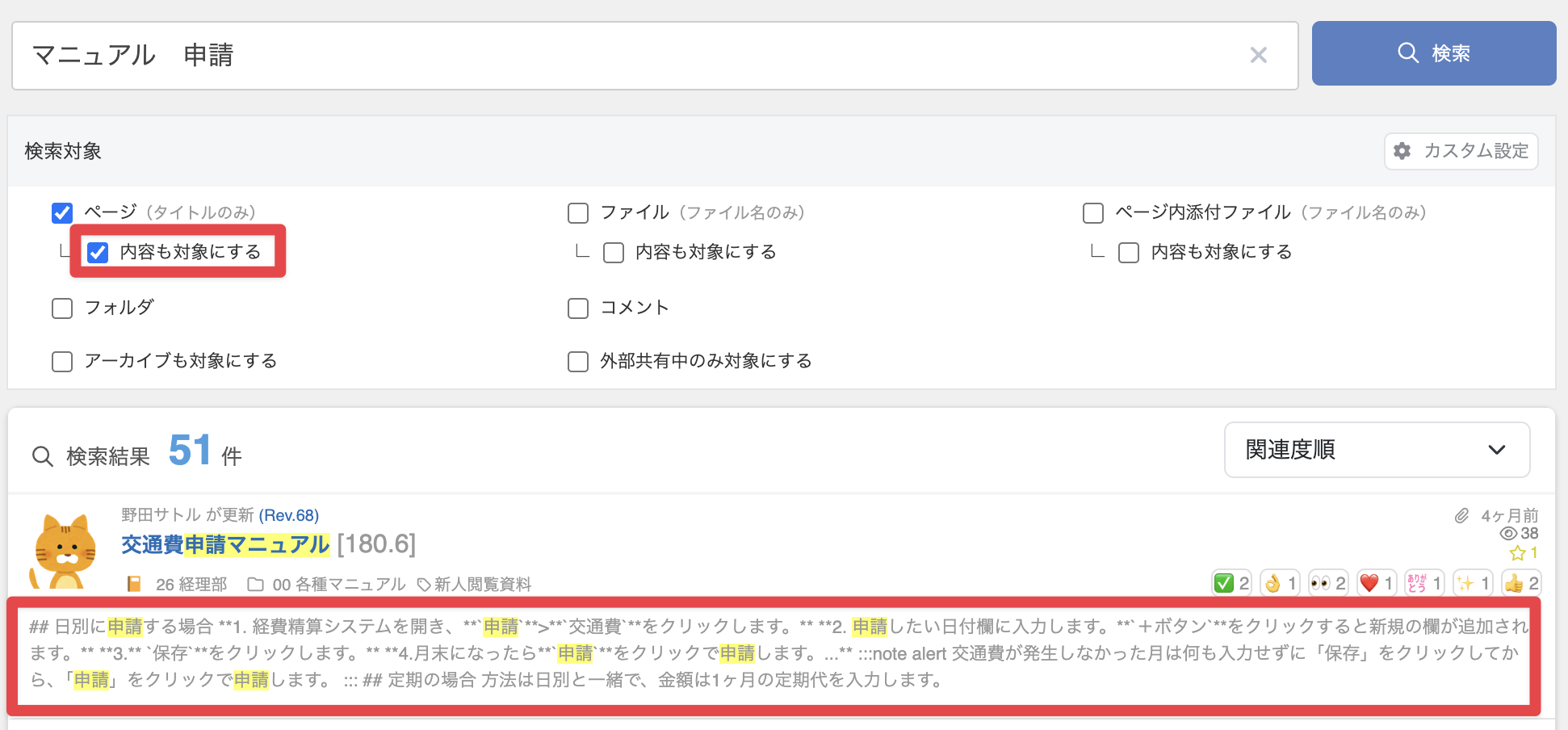1568x730 pixels.
Task: Open the 交通費申請マニュアル result link
Action: click(x=225, y=545)
